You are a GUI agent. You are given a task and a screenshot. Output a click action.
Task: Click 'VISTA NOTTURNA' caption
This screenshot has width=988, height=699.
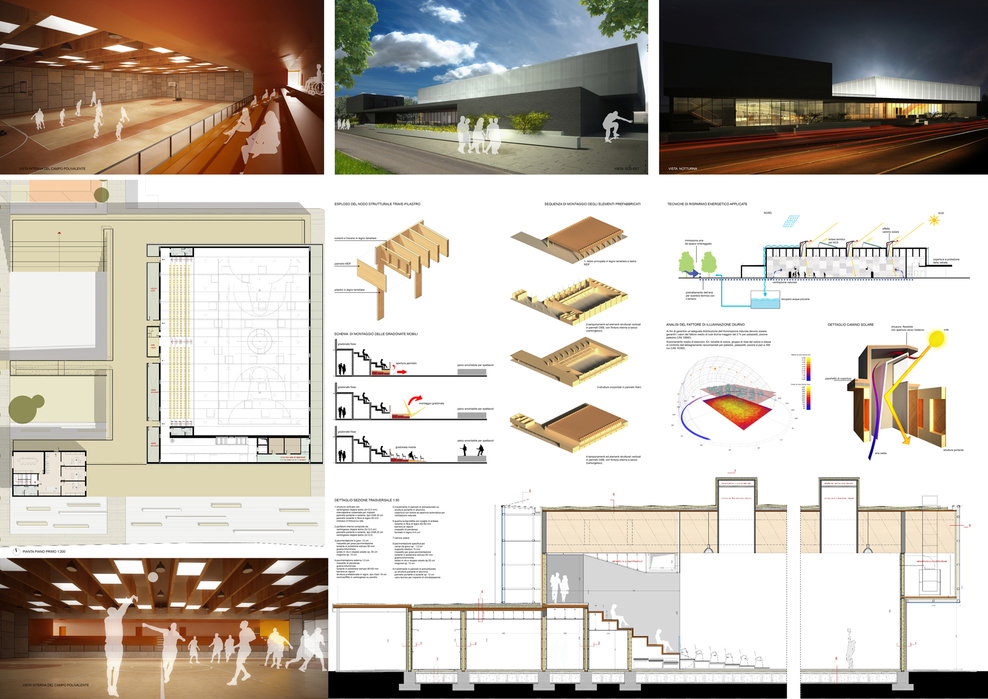(683, 169)
